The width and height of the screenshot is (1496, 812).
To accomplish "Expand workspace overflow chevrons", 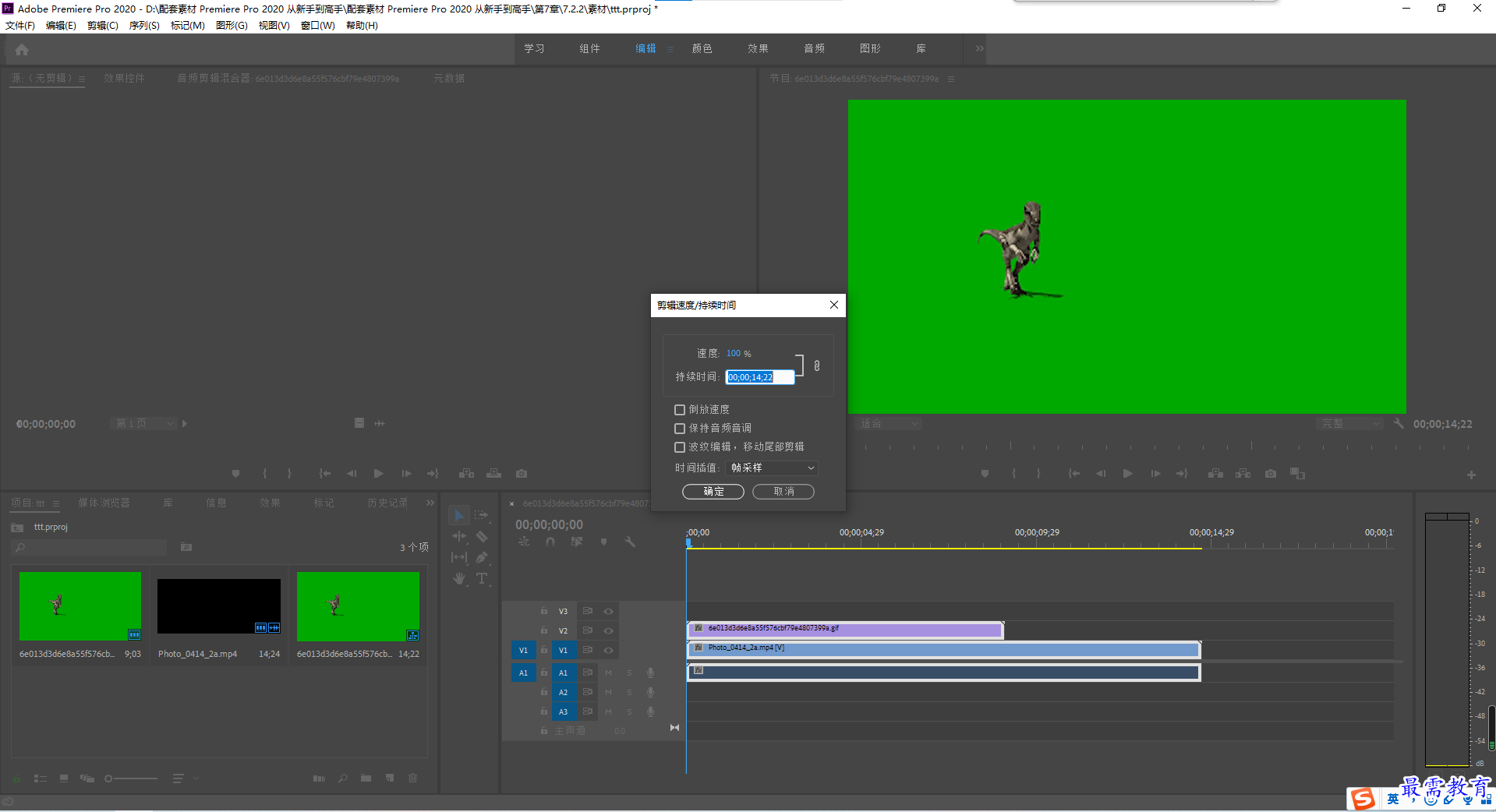I will coord(979,48).
